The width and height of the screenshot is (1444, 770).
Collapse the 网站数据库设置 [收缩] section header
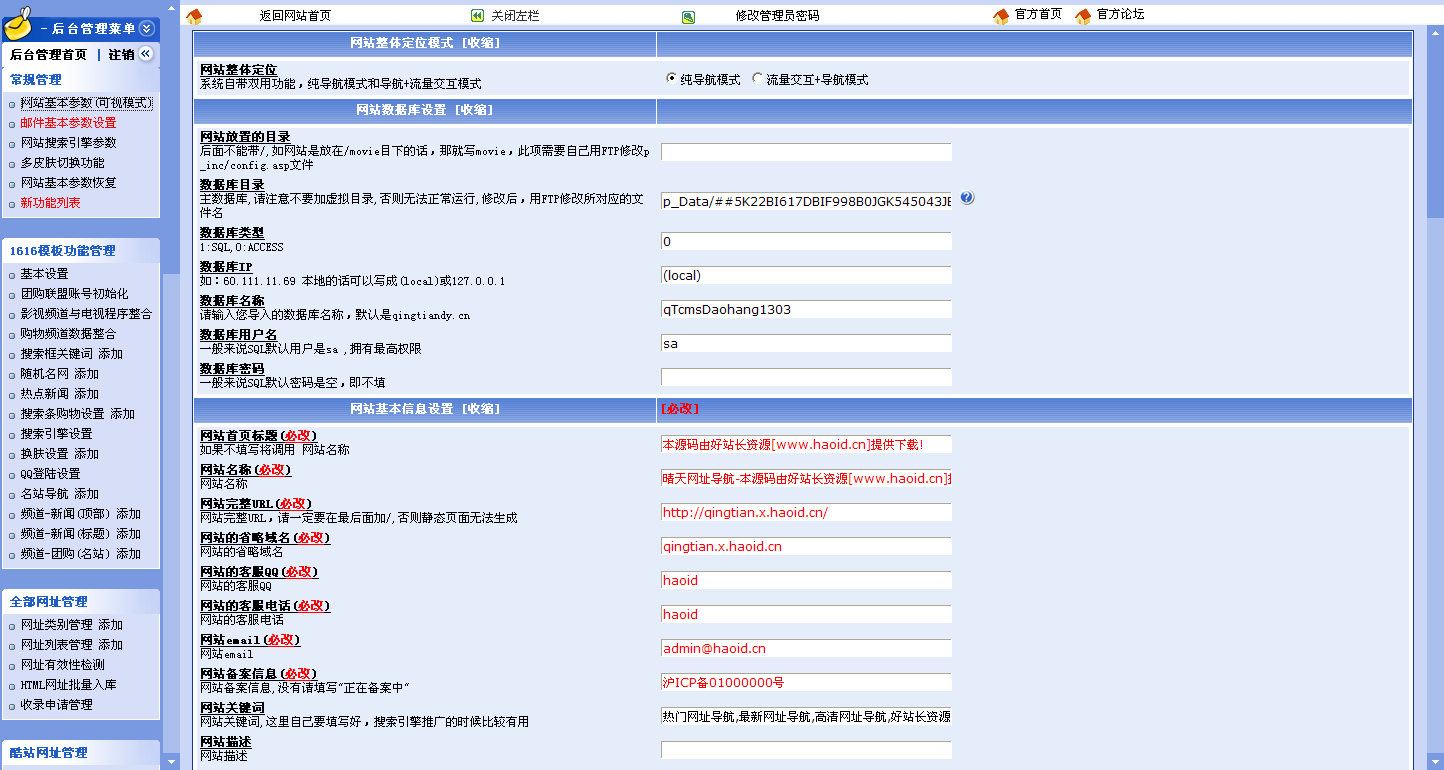(x=425, y=110)
